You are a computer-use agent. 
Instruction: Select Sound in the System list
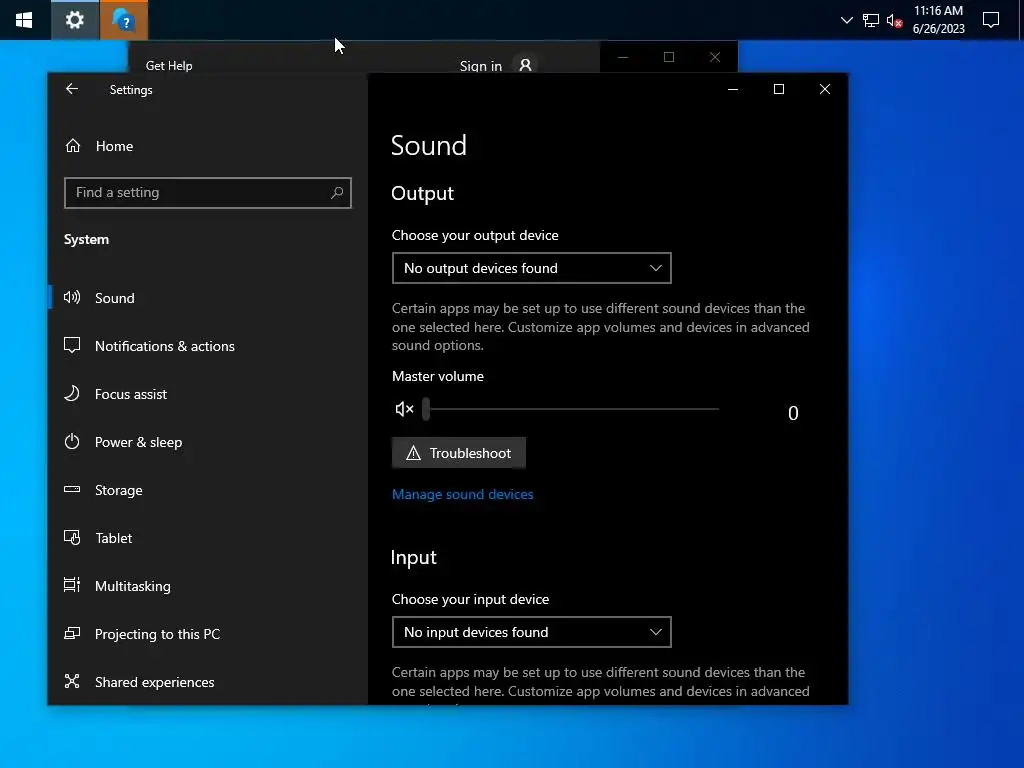(115, 298)
